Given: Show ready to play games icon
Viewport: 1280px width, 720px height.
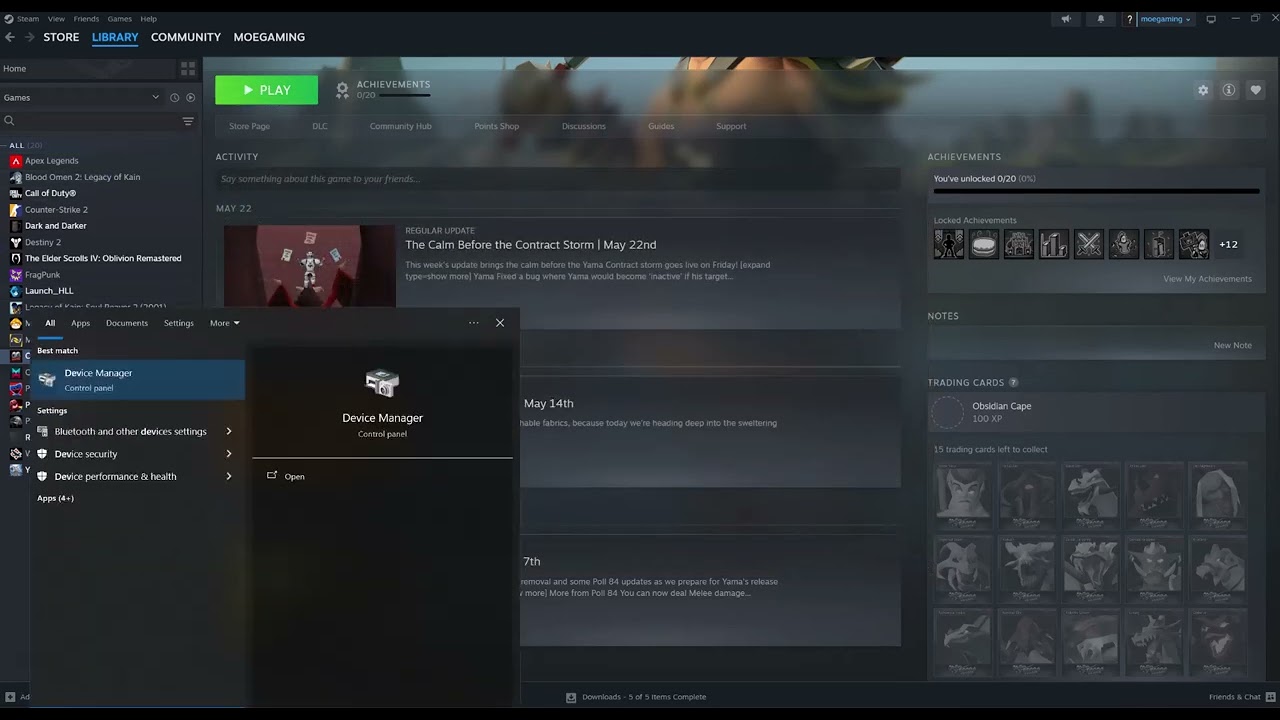Looking at the screenshot, I should (x=189, y=97).
